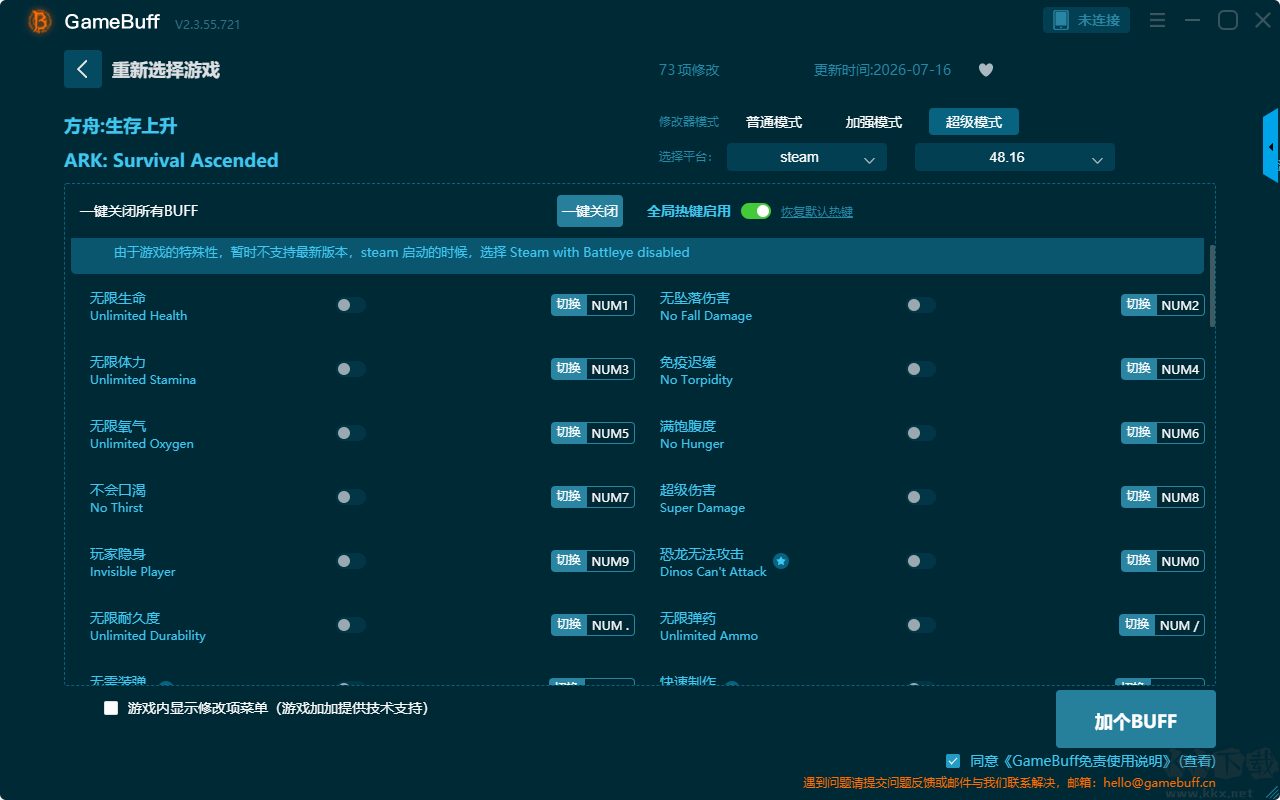Click the 未连接 phone connection icon
Screen dimensions: 1280x800
[x=1061, y=20]
